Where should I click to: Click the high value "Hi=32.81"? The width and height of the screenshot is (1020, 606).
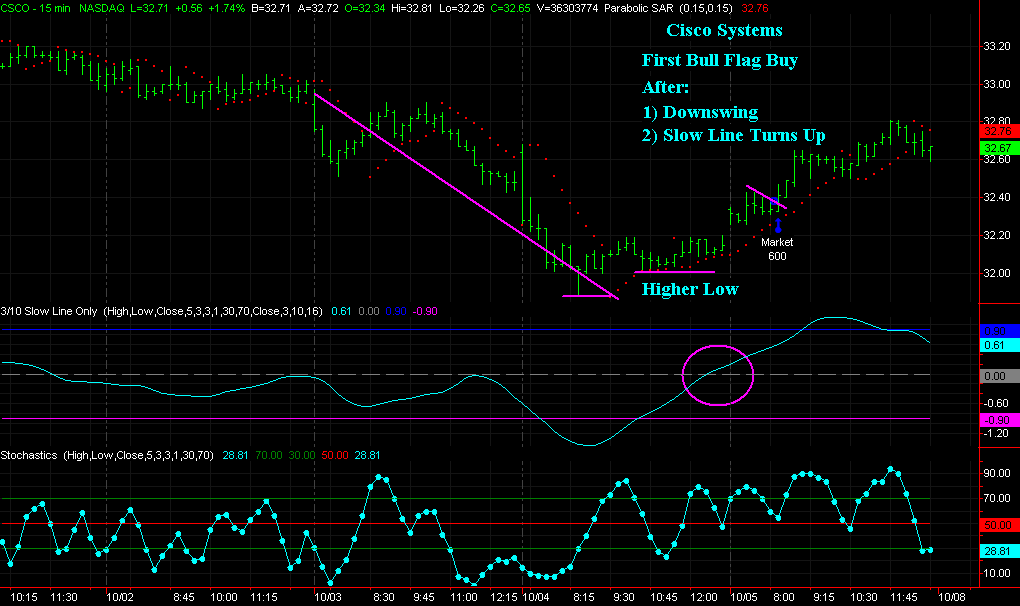point(412,8)
